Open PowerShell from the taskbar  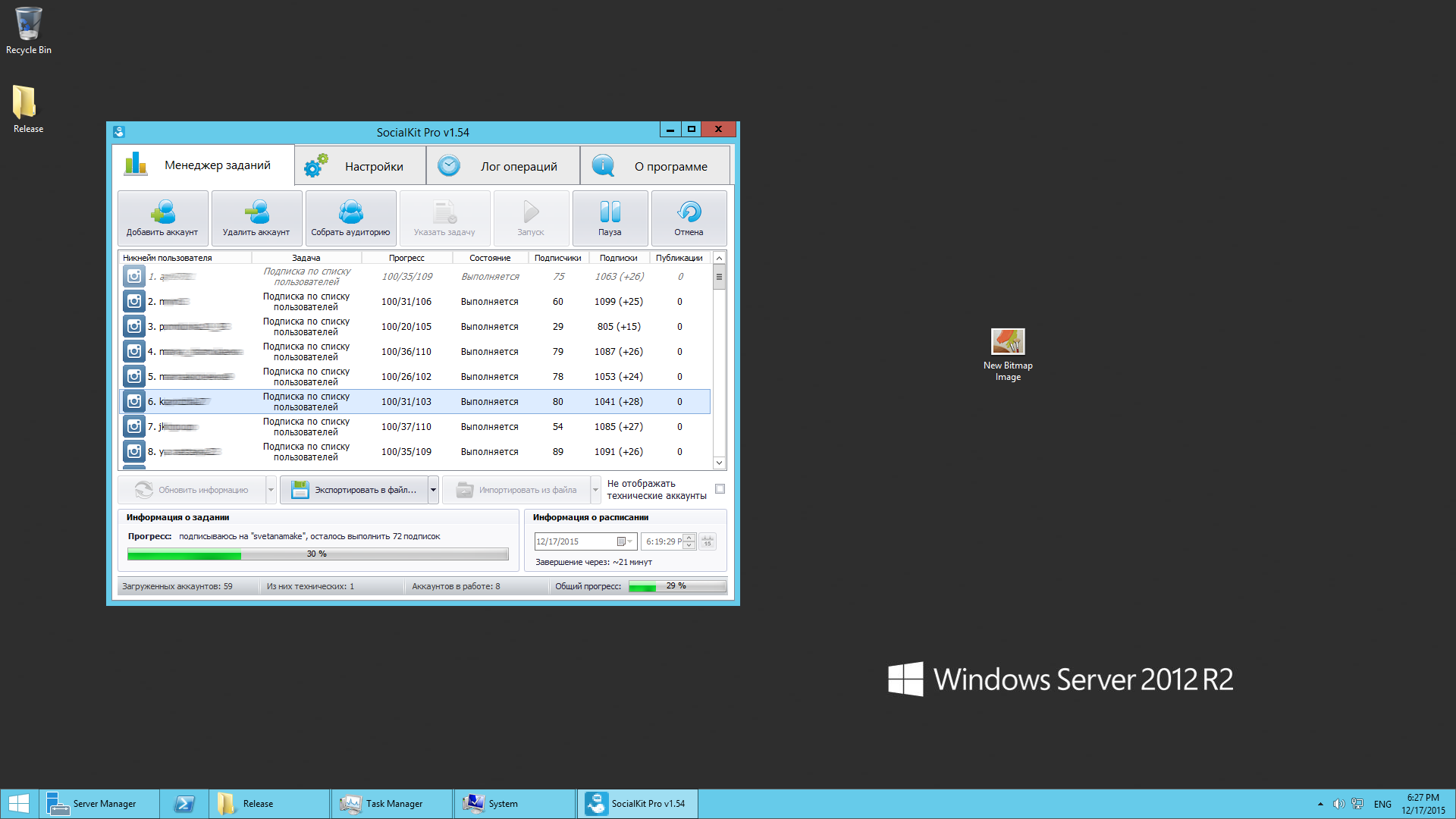[x=184, y=804]
